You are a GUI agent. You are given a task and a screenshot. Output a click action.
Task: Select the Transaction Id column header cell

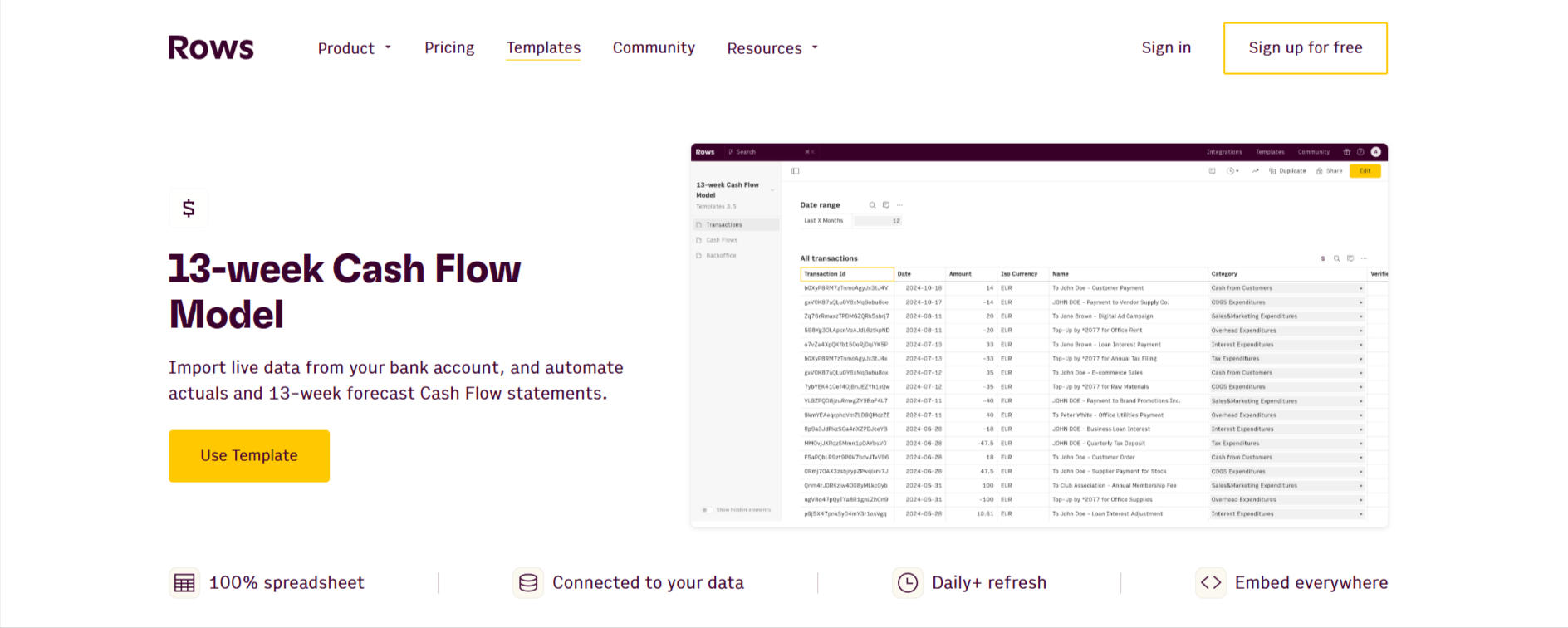[x=847, y=274]
